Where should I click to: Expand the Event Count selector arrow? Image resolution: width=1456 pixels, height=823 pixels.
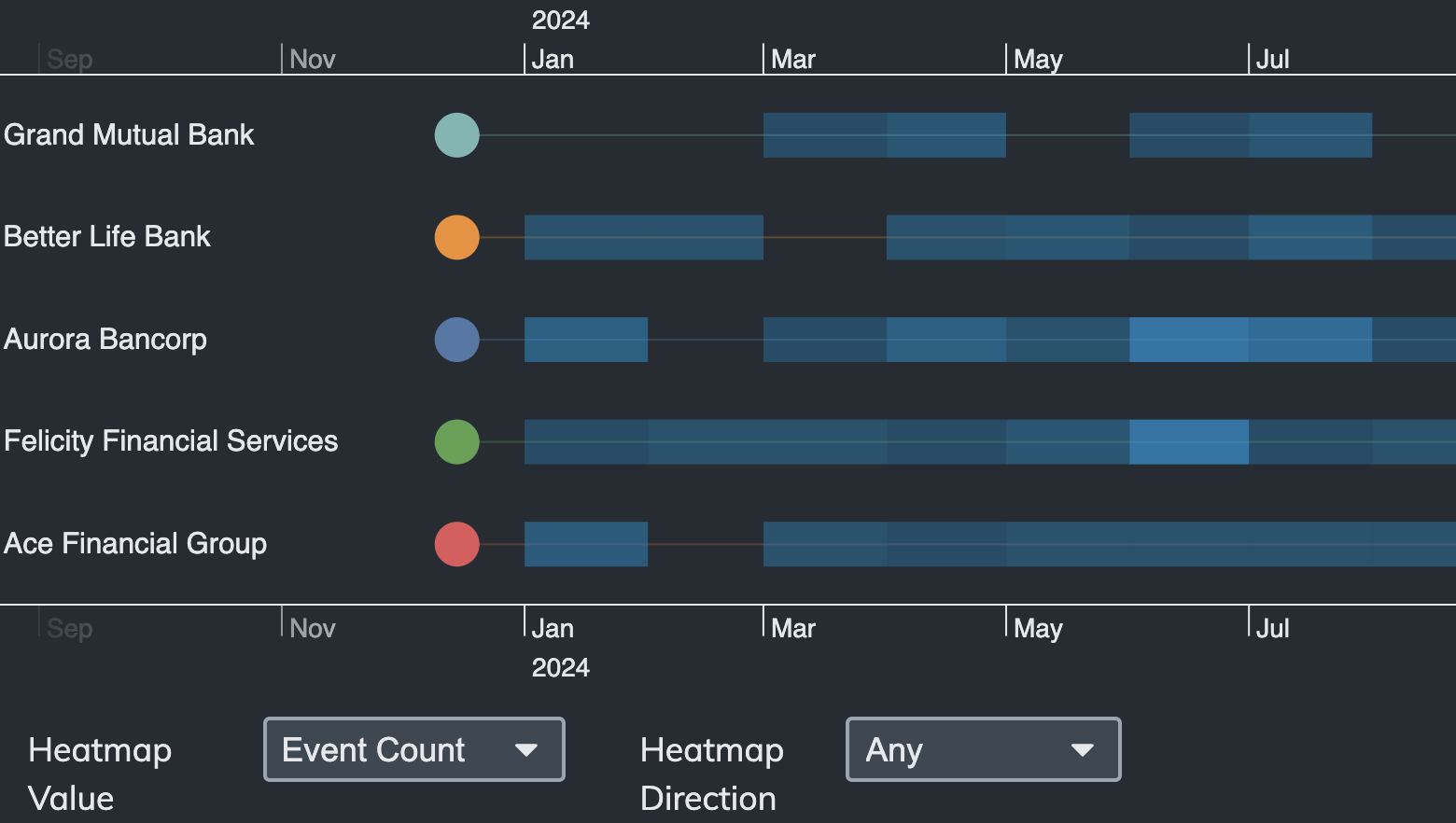point(528,749)
